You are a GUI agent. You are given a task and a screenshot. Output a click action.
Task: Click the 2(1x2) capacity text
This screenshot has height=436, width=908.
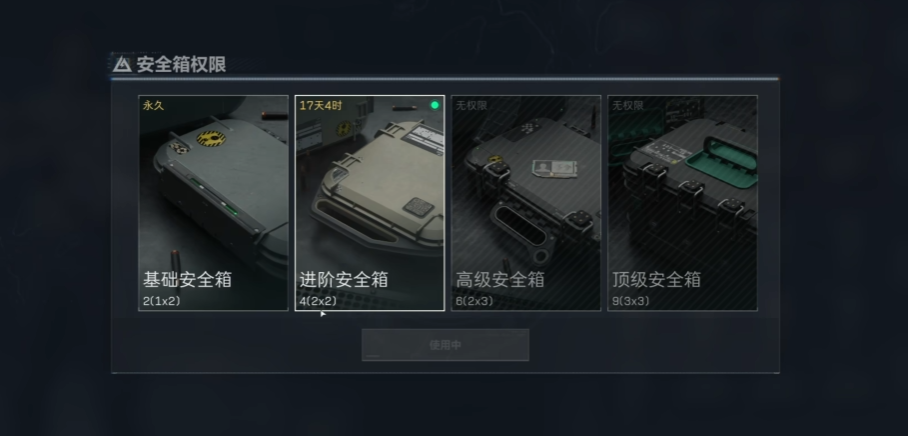click(x=162, y=301)
